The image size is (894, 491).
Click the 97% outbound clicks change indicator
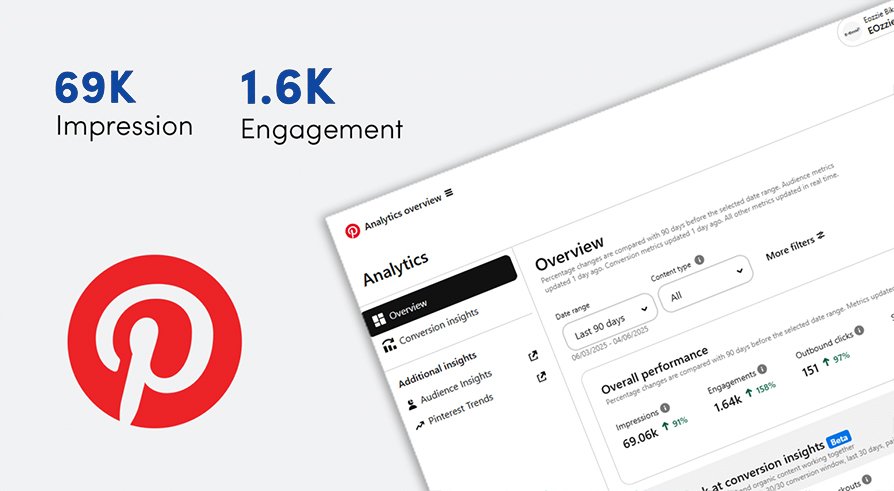pos(836,359)
